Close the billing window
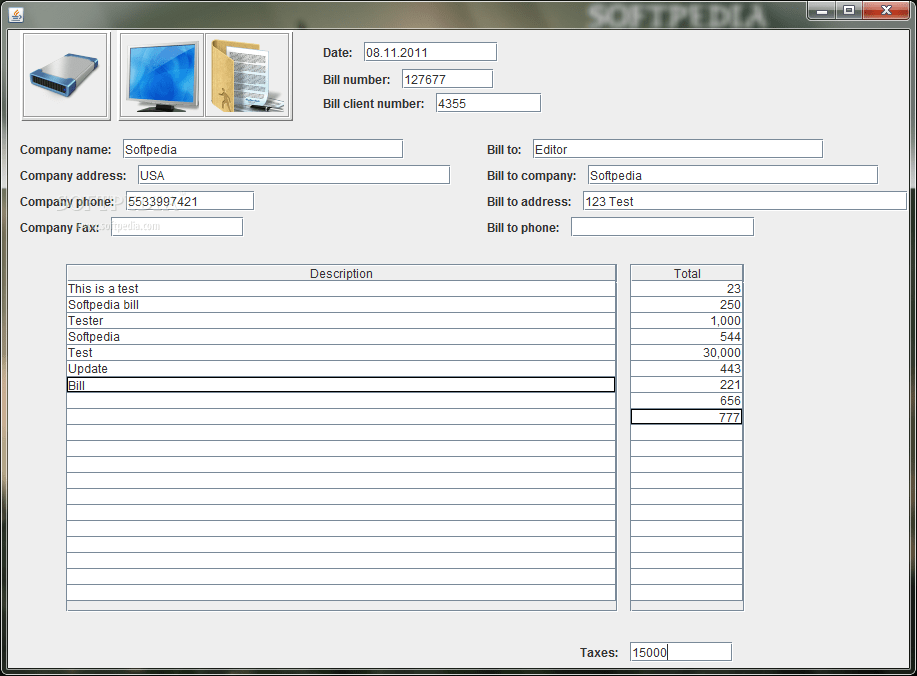This screenshot has width=917, height=676. 886,11
